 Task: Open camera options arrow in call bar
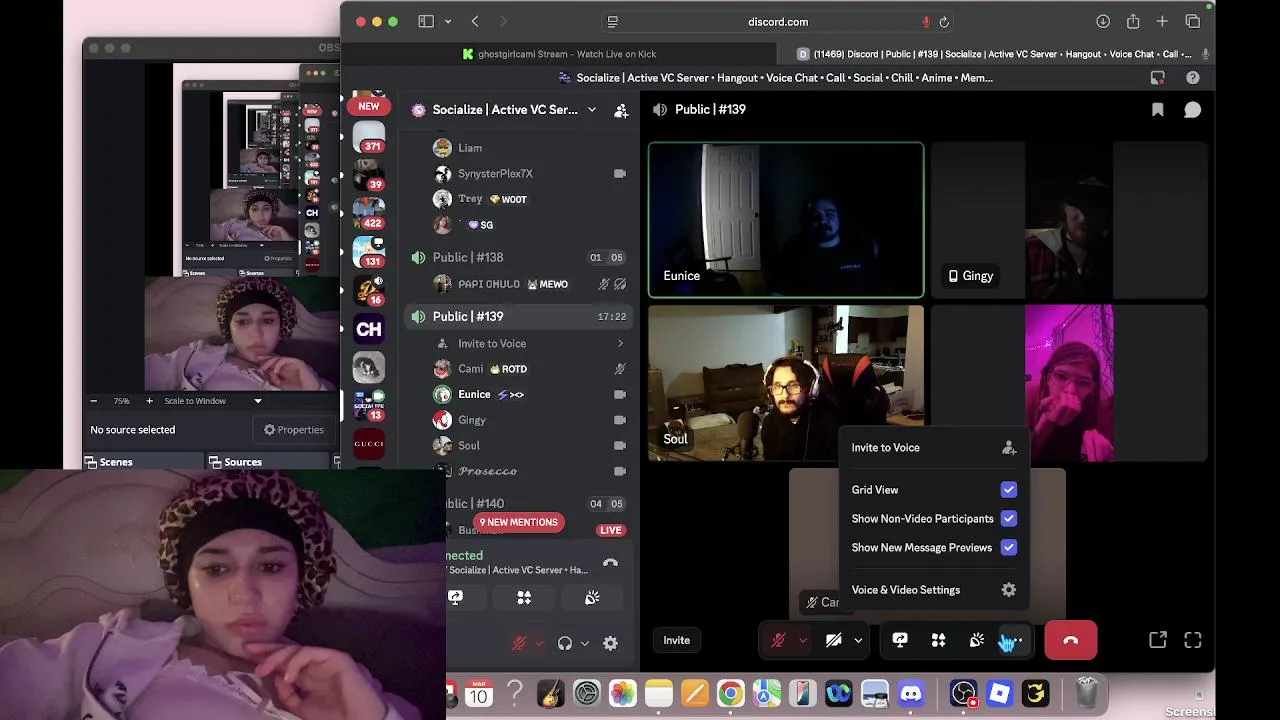[x=858, y=640]
